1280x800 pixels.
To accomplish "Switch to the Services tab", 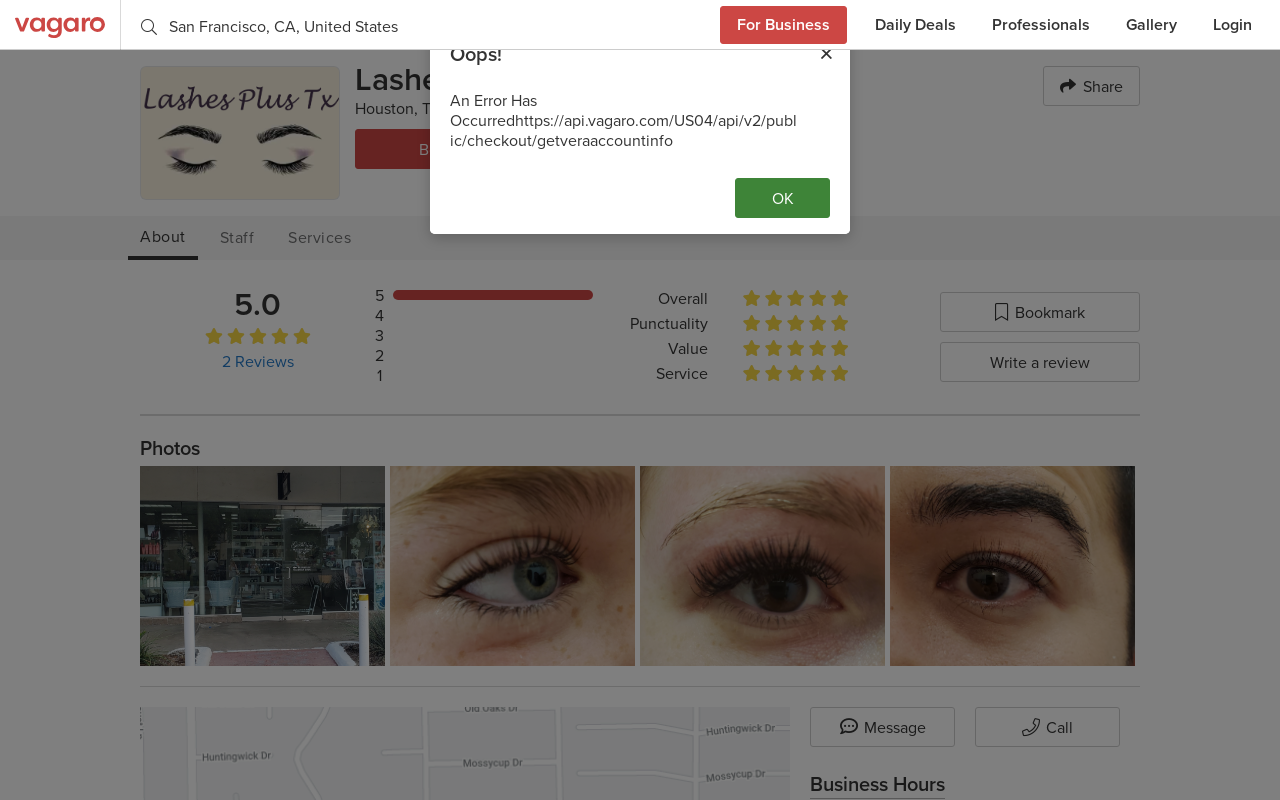I will click(x=319, y=238).
